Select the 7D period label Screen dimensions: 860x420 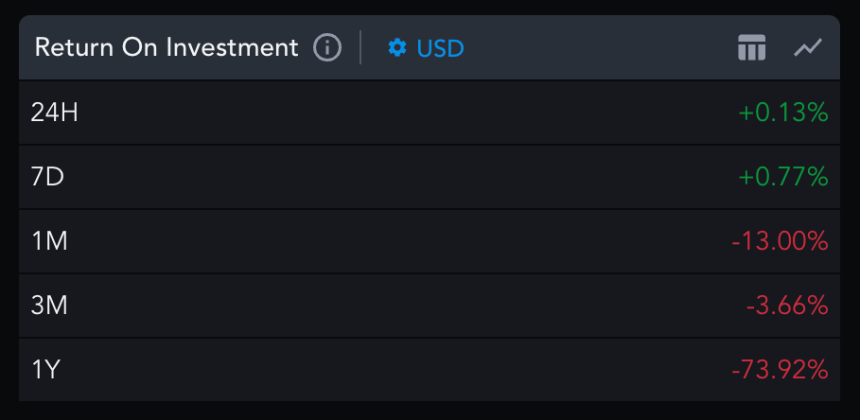(x=48, y=177)
